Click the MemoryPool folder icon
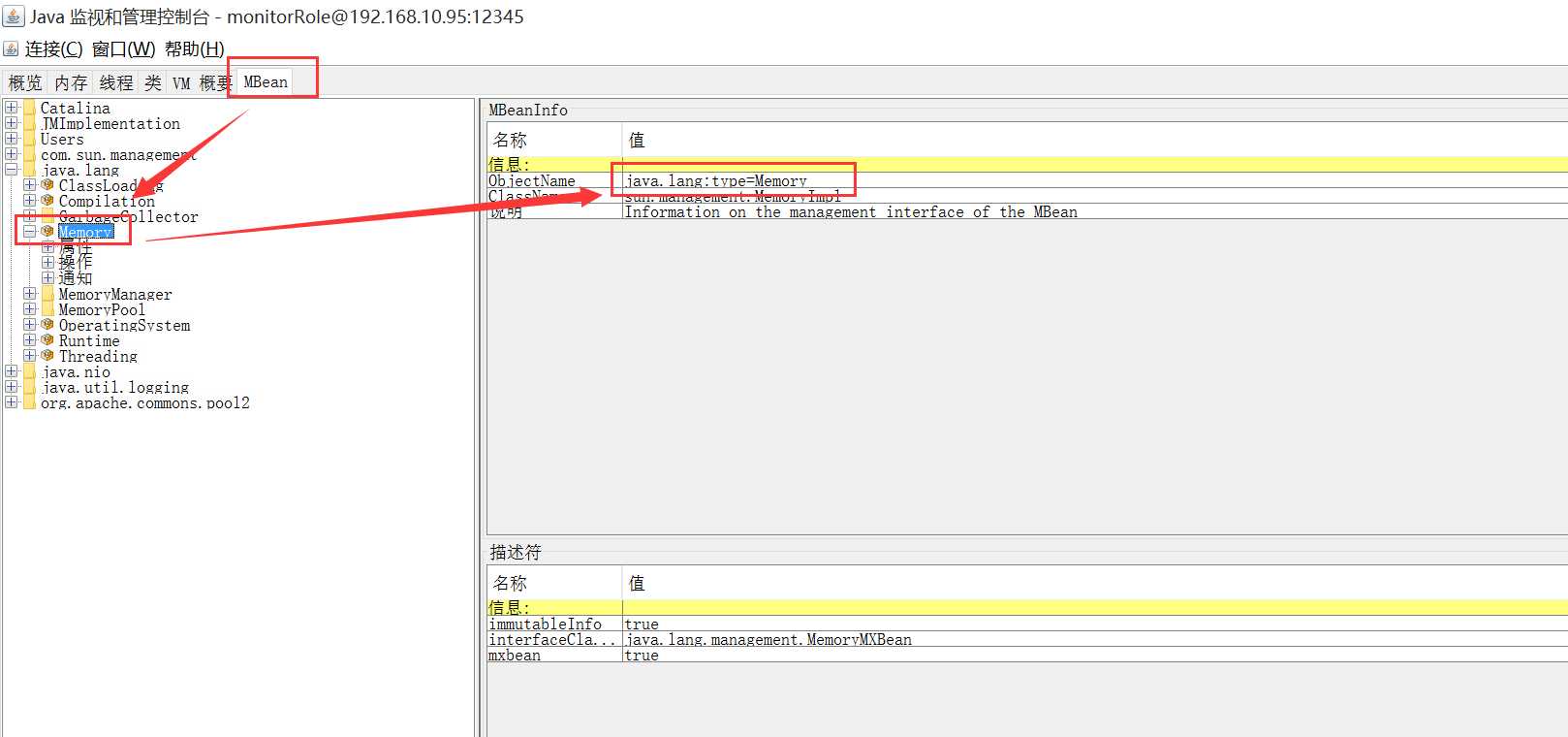 click(x=47, y=309)
